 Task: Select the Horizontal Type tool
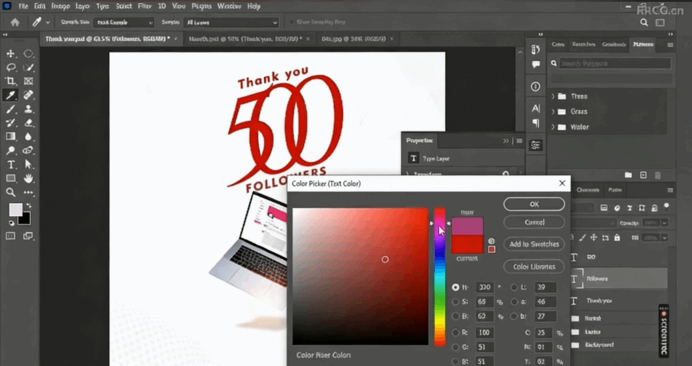pyautogui.click(x=11, y=165)
